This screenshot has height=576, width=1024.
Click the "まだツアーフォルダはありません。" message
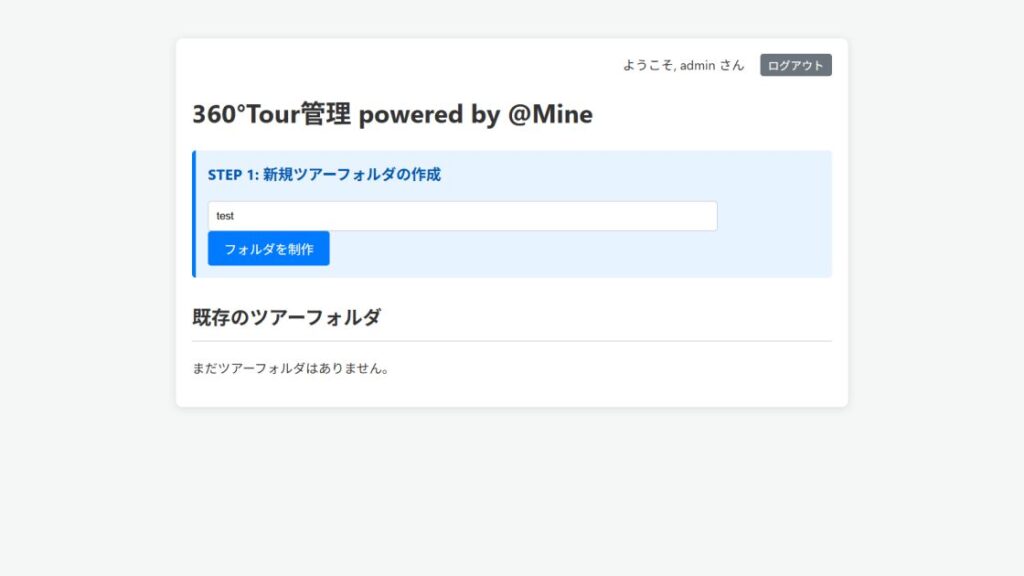tap(290, 369)
